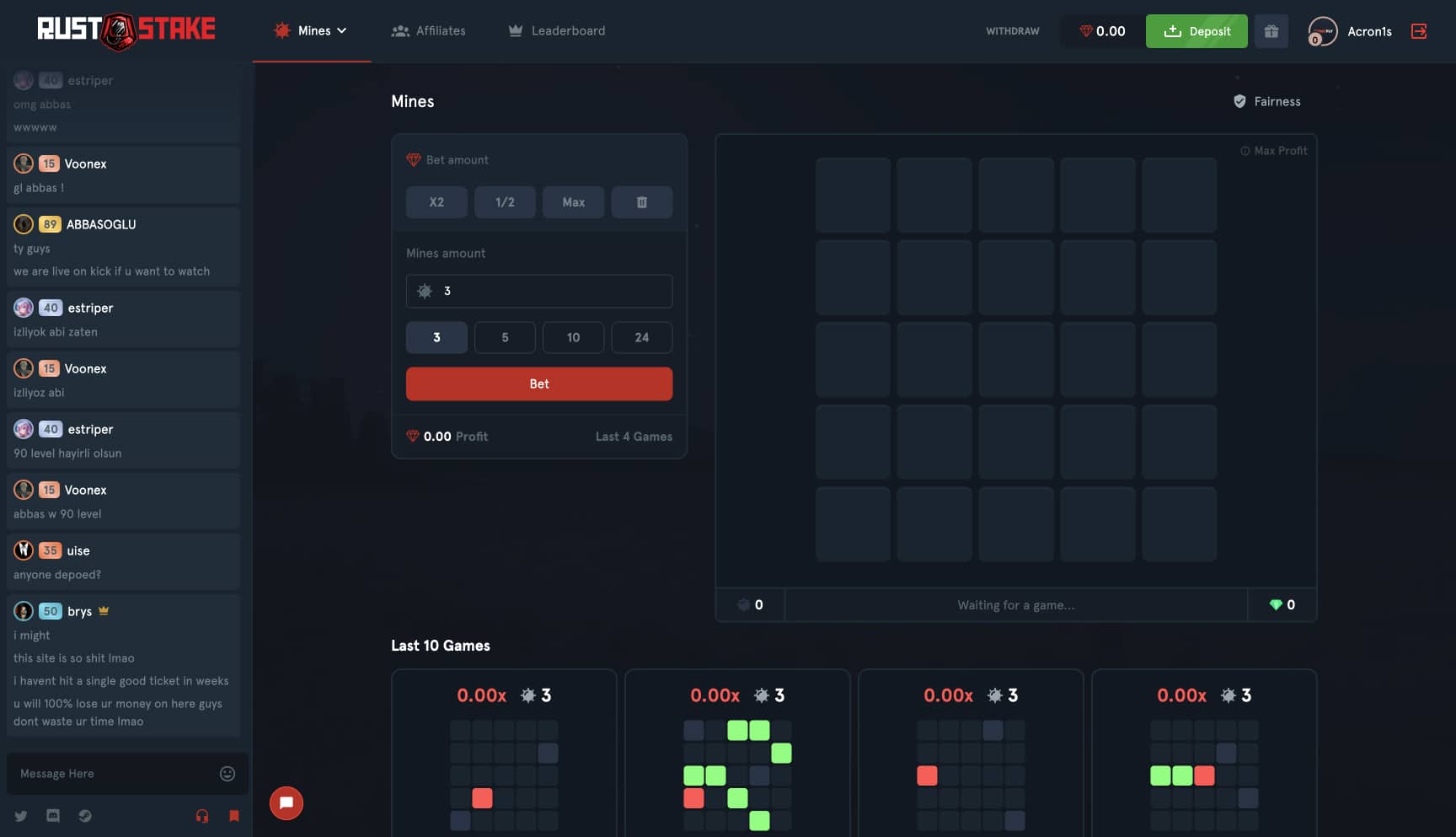Click the green Deposit button

(1196, 31)
